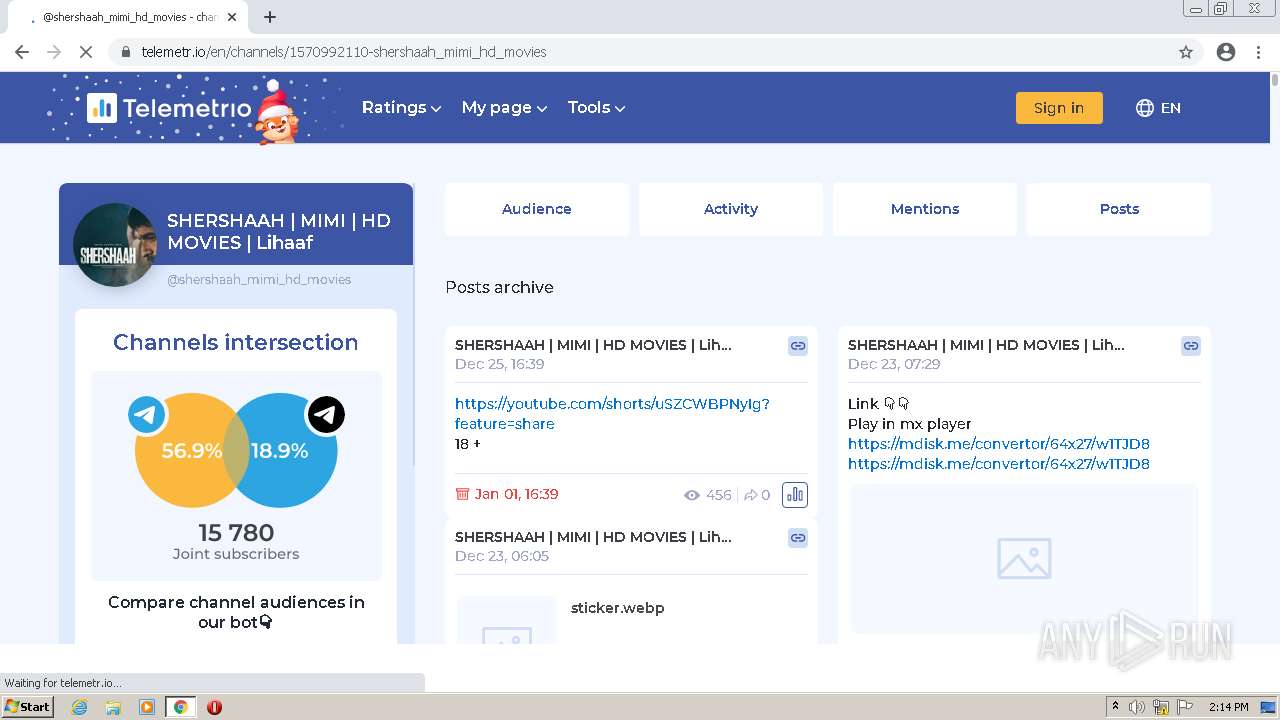
Task: Click the black Telegram channel icon in diagram
Action: point(326,414)
